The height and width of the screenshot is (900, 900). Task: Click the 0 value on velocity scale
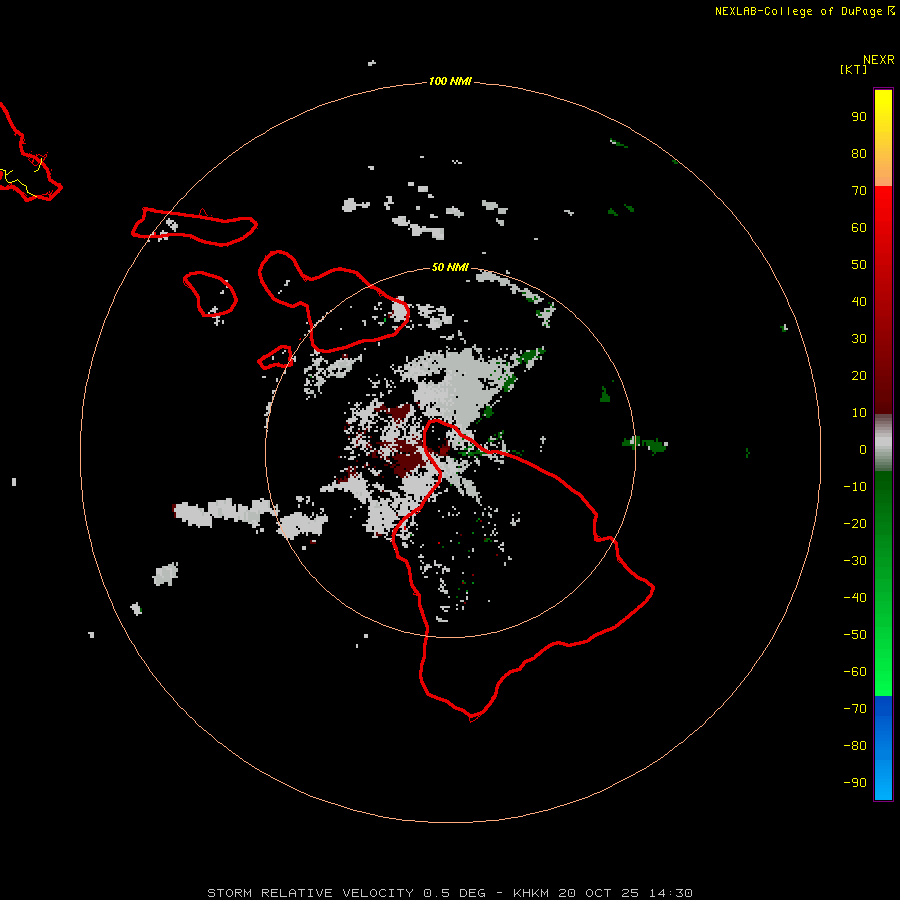point(863,450)
